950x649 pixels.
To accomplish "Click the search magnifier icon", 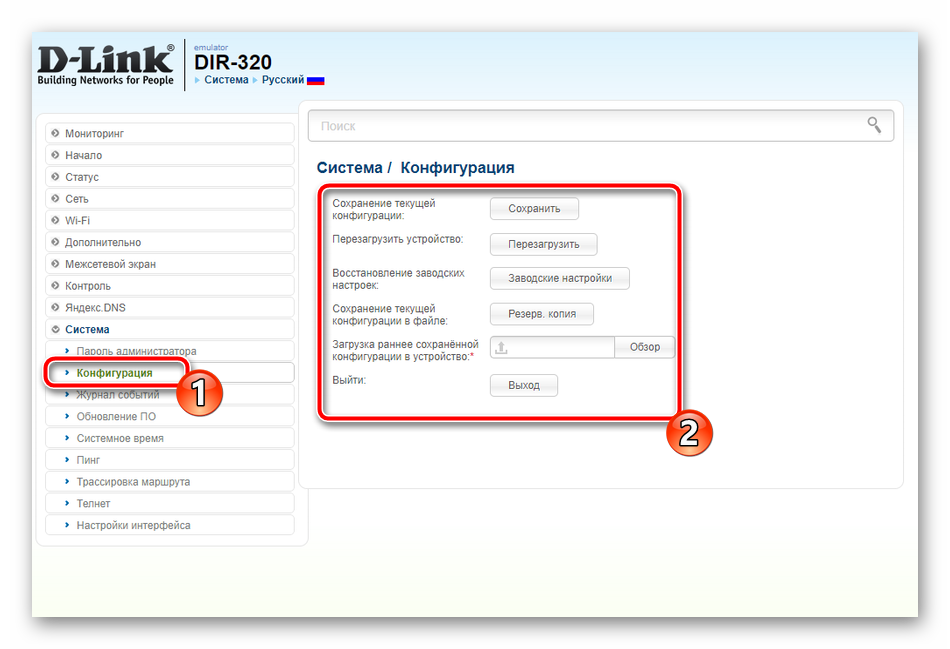I will [874, 125].
